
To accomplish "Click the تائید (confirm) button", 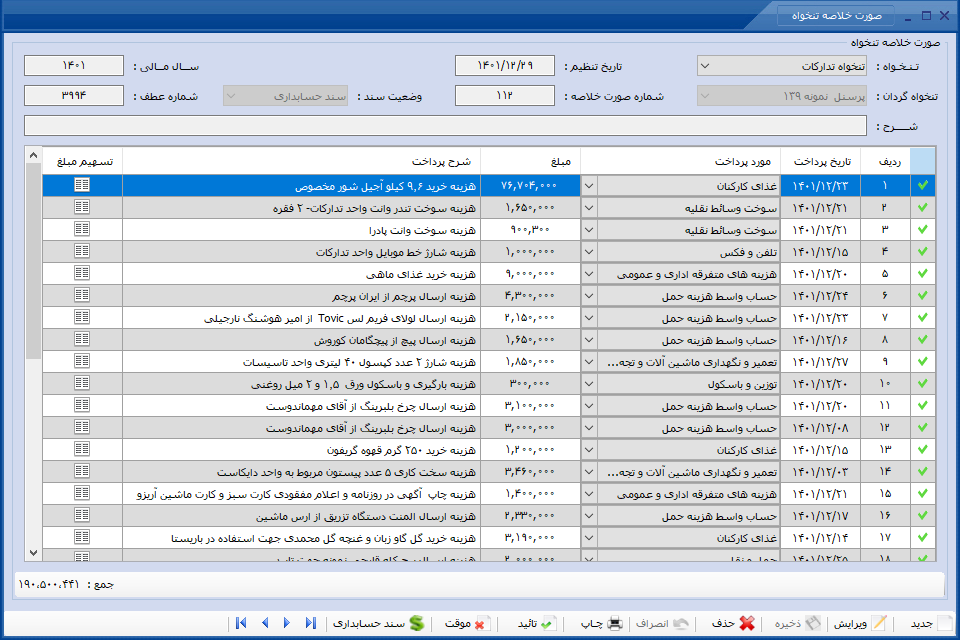I will 535,623.
